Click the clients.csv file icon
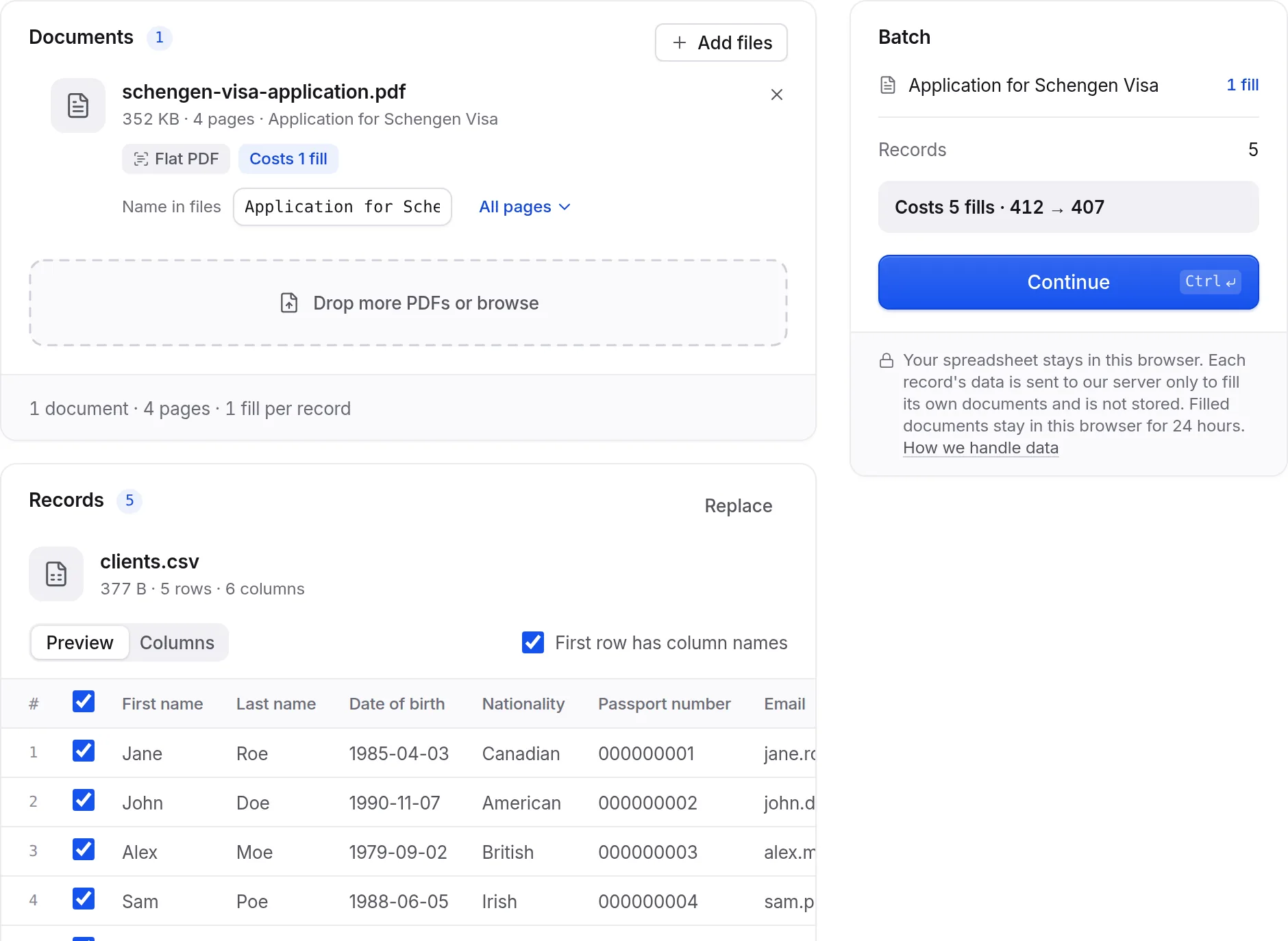This screenshot has height=941, width=1288. [x=56, y=574]
